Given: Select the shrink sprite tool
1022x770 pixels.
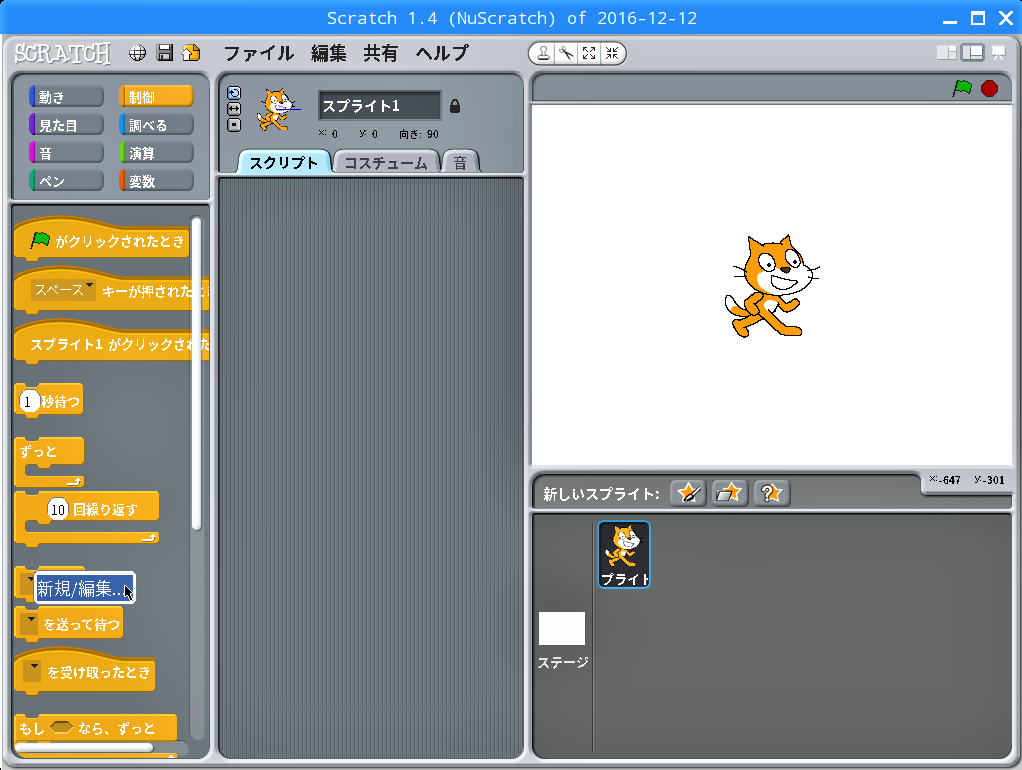Looking at the screenshot, I should 612,53.
